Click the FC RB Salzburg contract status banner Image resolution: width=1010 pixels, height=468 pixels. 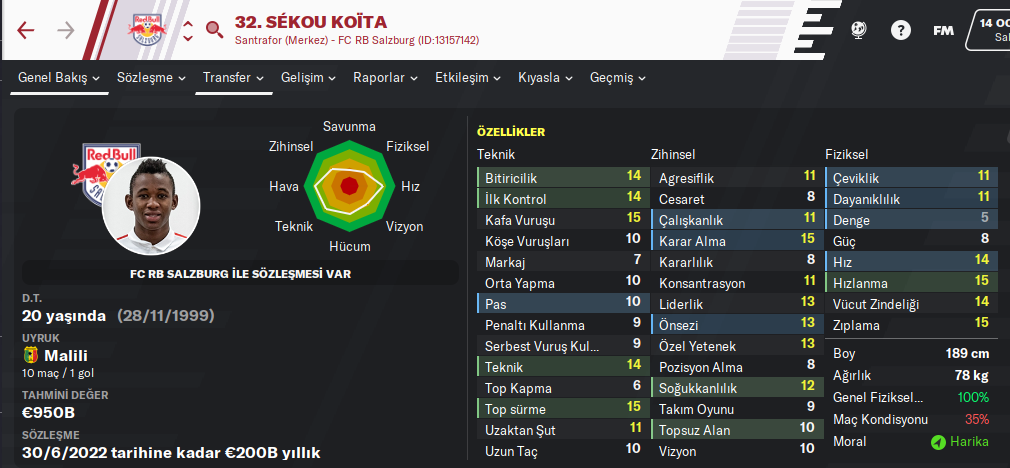click(240, 272)
